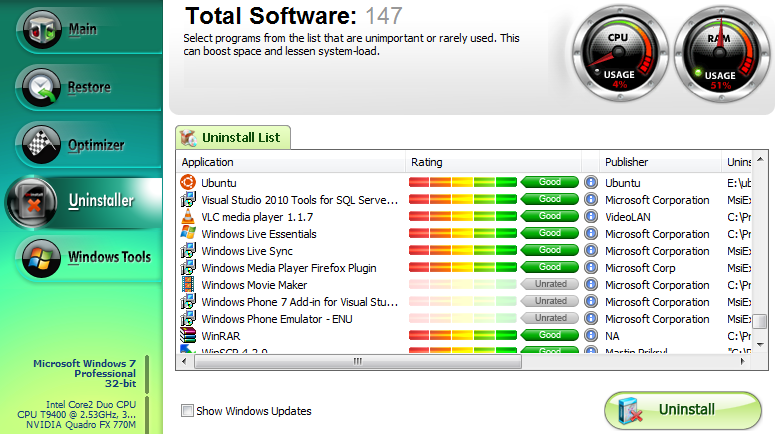Click the Uninstall column header at right edge
Viewport: 777px width, 434px height.
tap(738, 162)
